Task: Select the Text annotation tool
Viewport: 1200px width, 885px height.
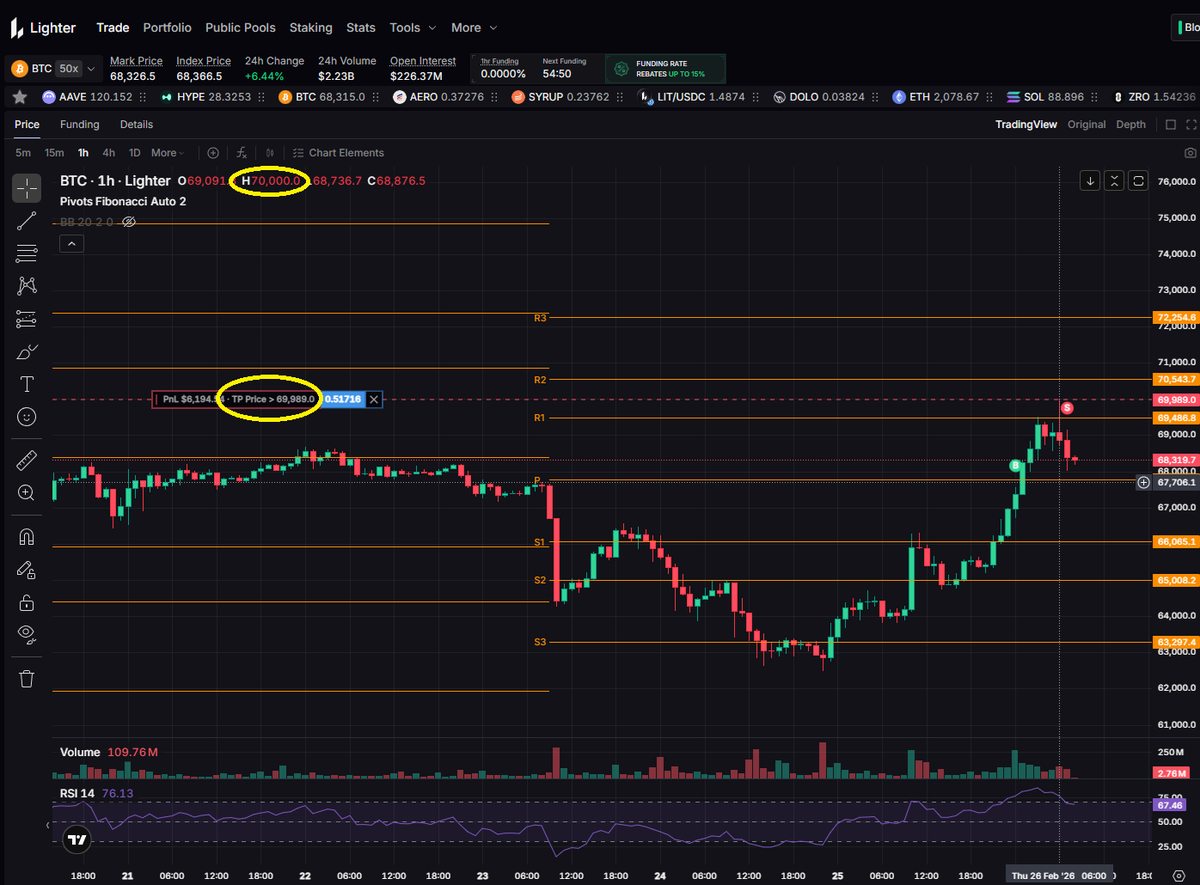Action: pyautogui.click(x=27, y=384)
